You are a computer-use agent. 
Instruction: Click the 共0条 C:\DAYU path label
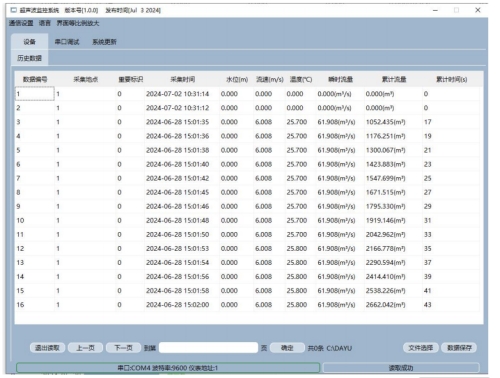tap(330, 348)
